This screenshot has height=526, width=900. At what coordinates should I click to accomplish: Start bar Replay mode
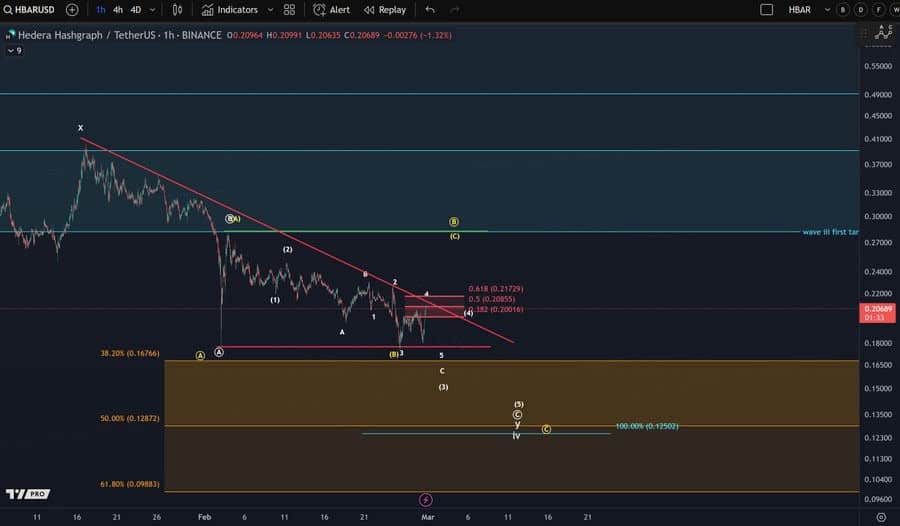tap(385, 10)
